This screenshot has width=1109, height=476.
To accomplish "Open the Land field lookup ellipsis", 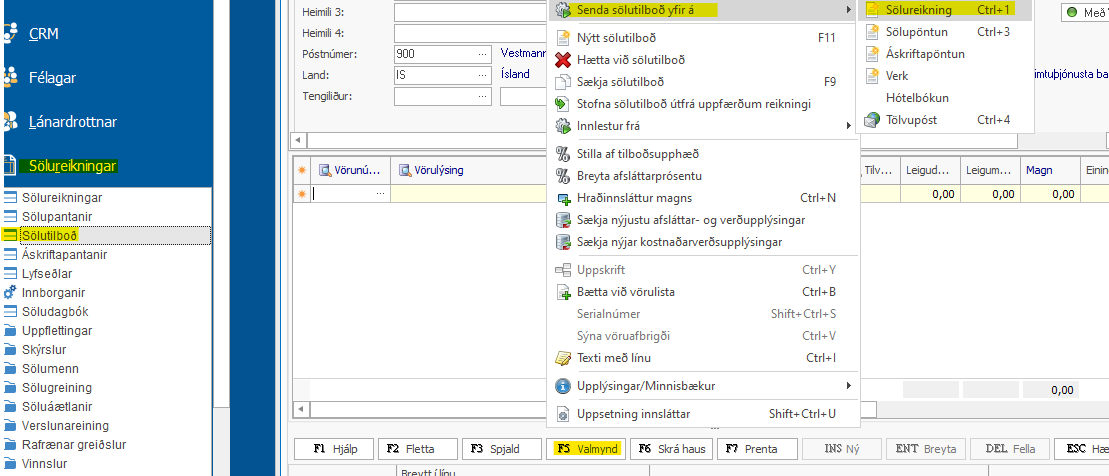I will [x=483, y=75].
